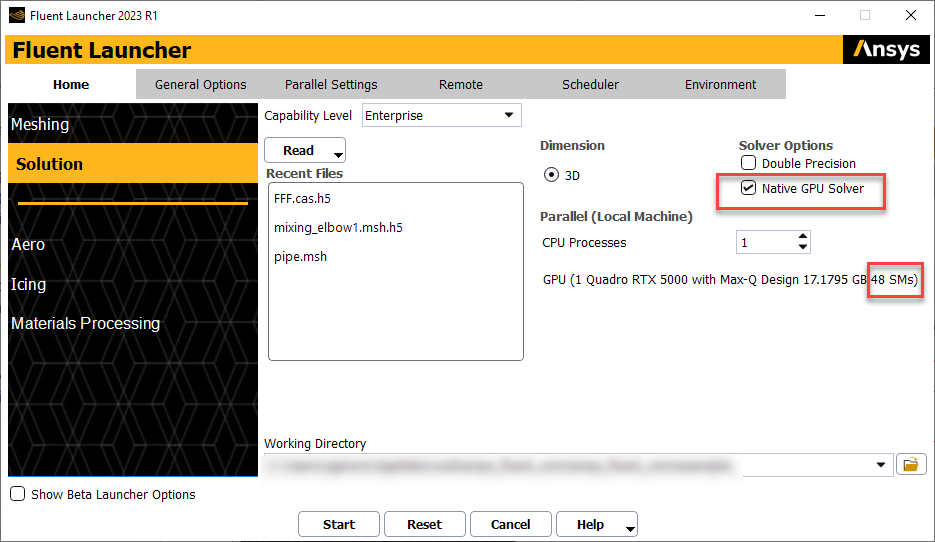
Task: Select FFF.cas.h5 in Recent Files
Action: (x=302, y=199)
